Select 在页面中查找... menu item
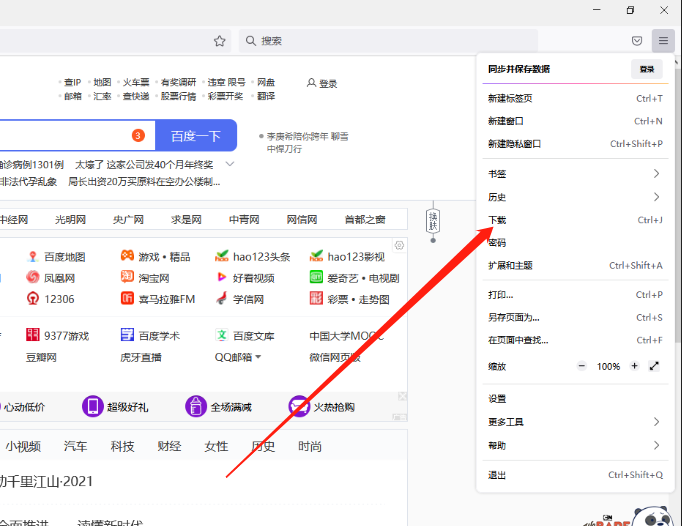The height and width of the screenshot is (526, 682). (x=575, y=340)
